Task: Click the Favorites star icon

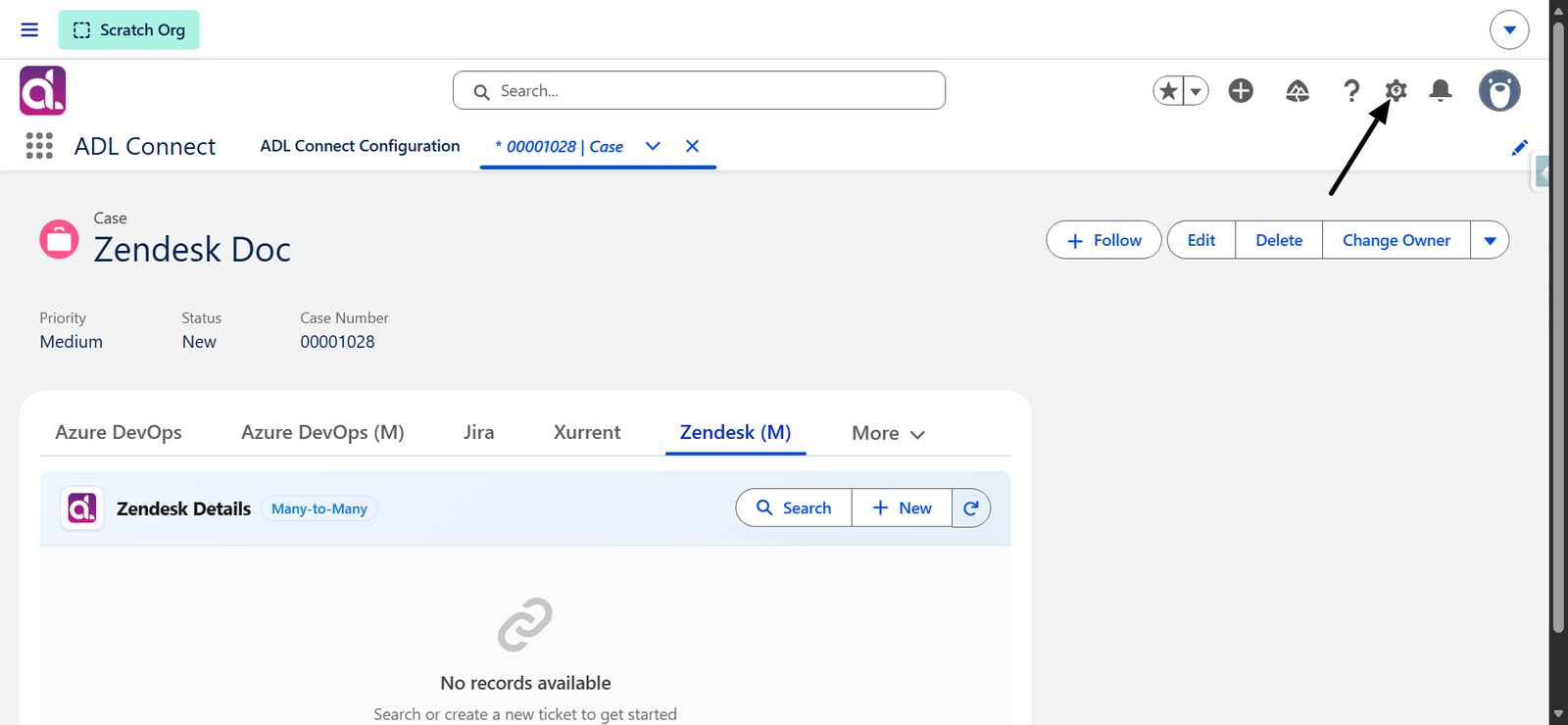Action: pos(1168,90)
